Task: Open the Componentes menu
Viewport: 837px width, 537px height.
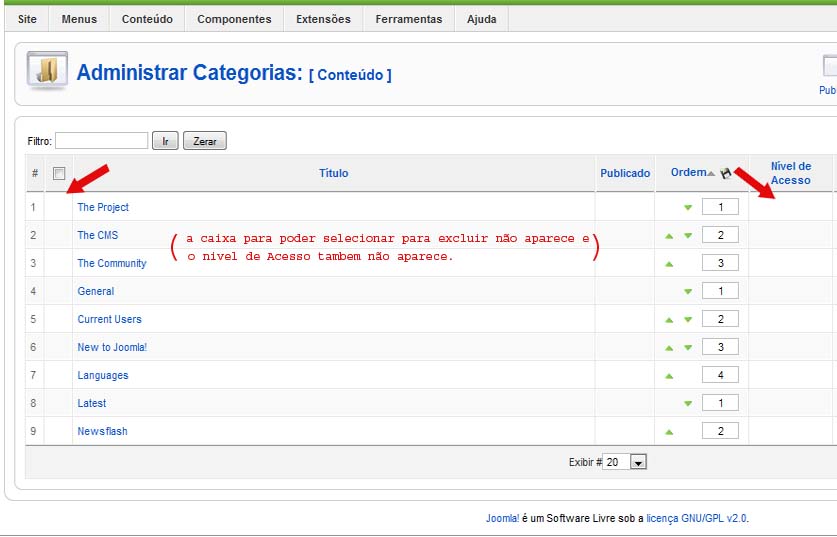Action: click(x=234, y=19)
